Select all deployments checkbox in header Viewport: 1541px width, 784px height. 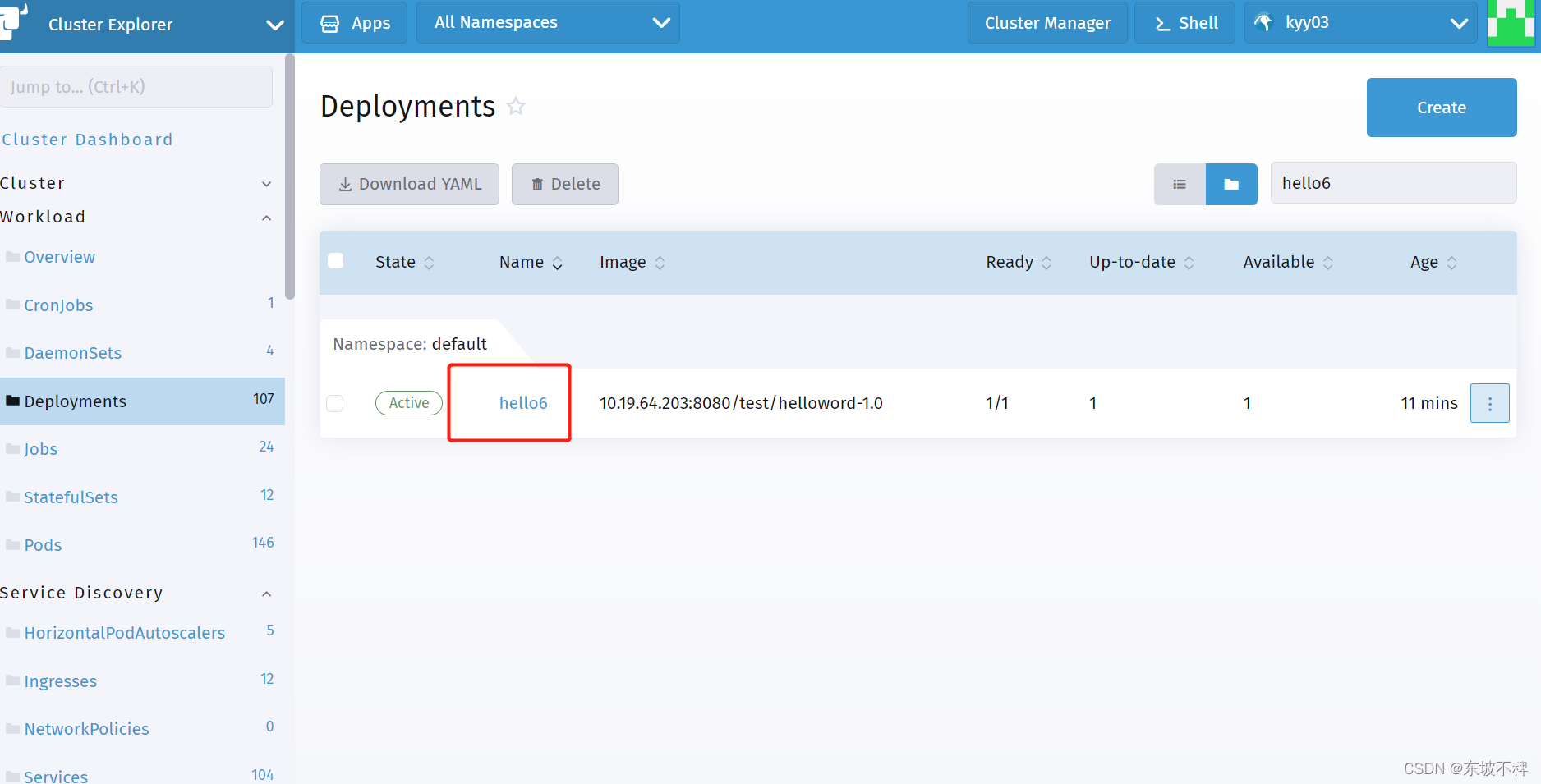coord(335,261)
